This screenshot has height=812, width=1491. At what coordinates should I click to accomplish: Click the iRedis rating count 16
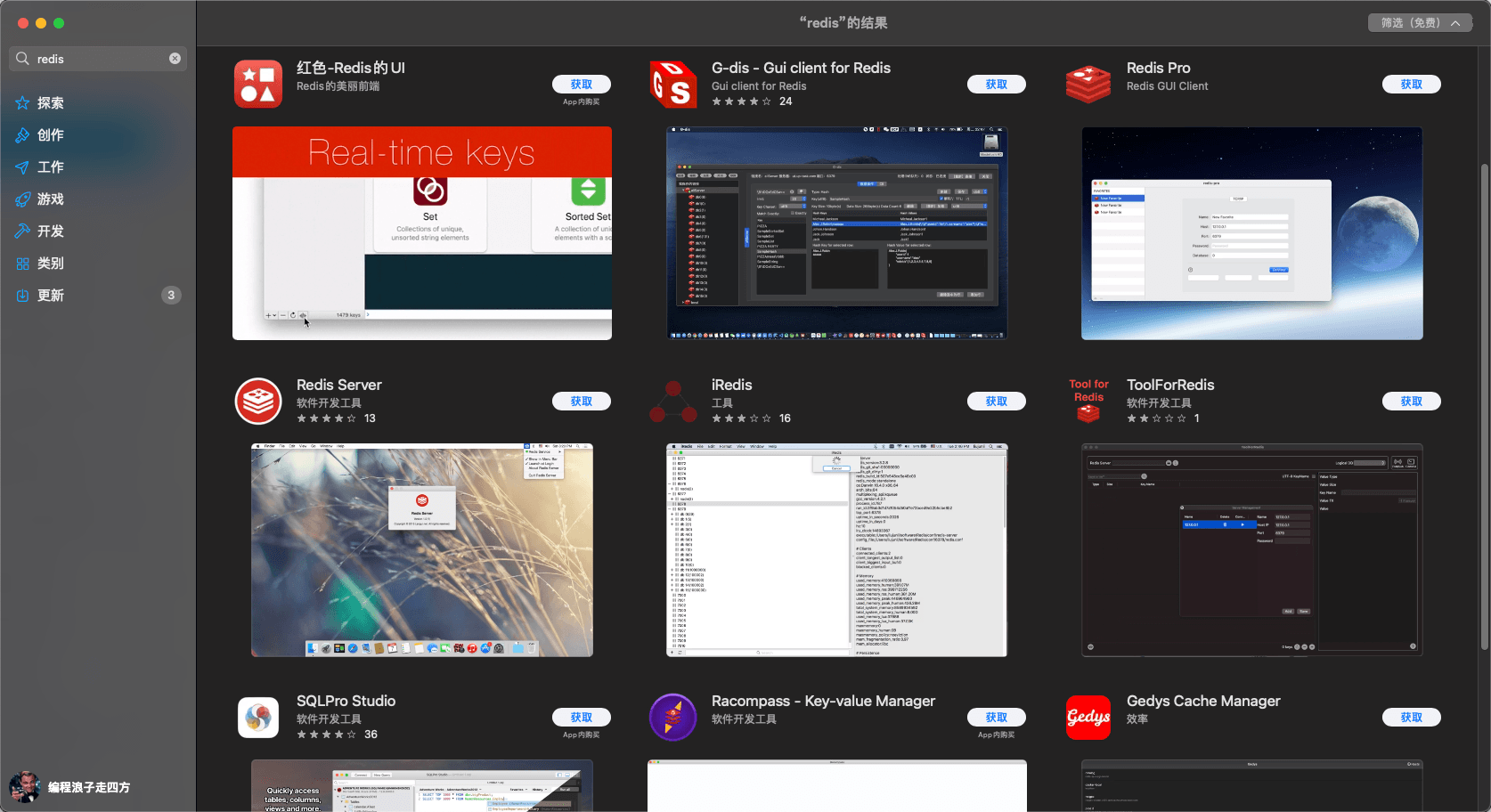[785, 418]
